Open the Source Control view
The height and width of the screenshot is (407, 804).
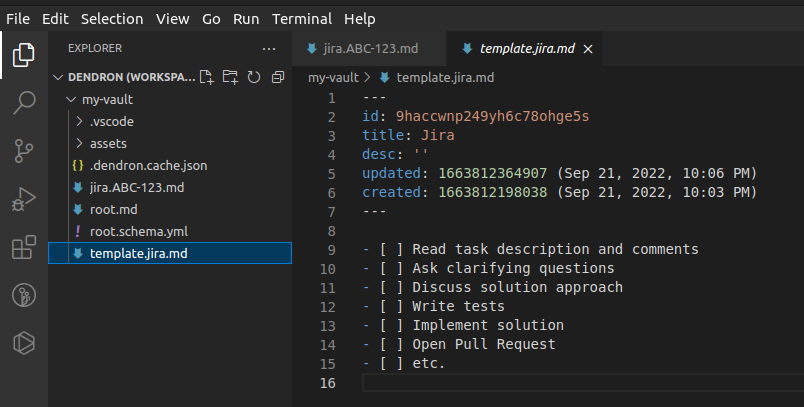[24, 151]
